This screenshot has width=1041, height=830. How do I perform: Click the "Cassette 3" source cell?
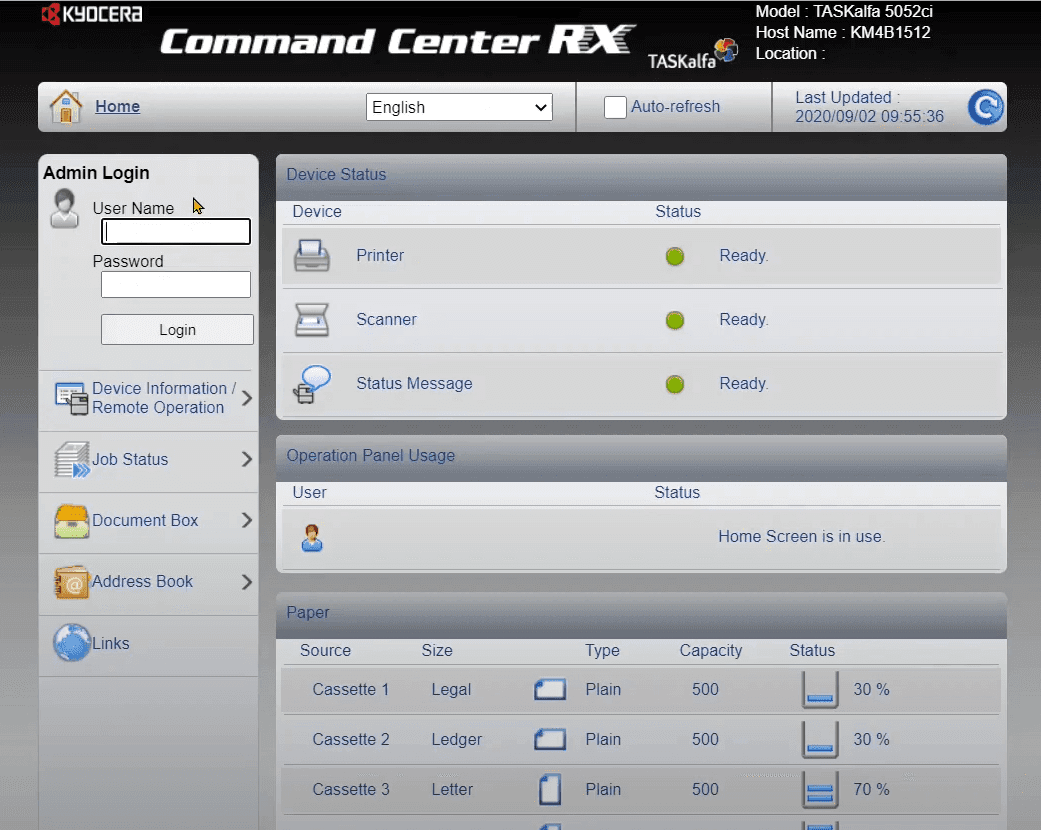[x=351, y=789]
